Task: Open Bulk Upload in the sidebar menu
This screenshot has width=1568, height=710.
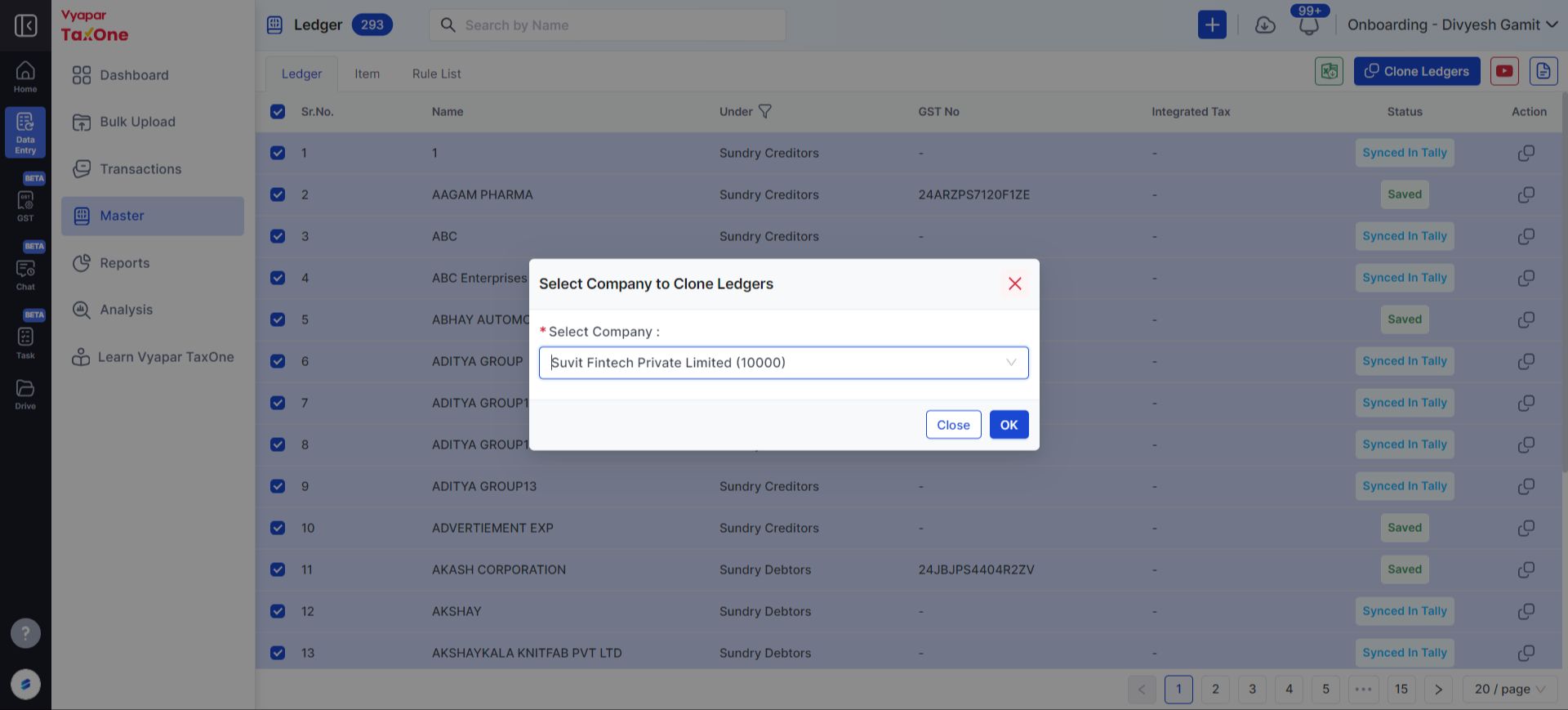Action: pyautogui.click(x=152, y=122)
